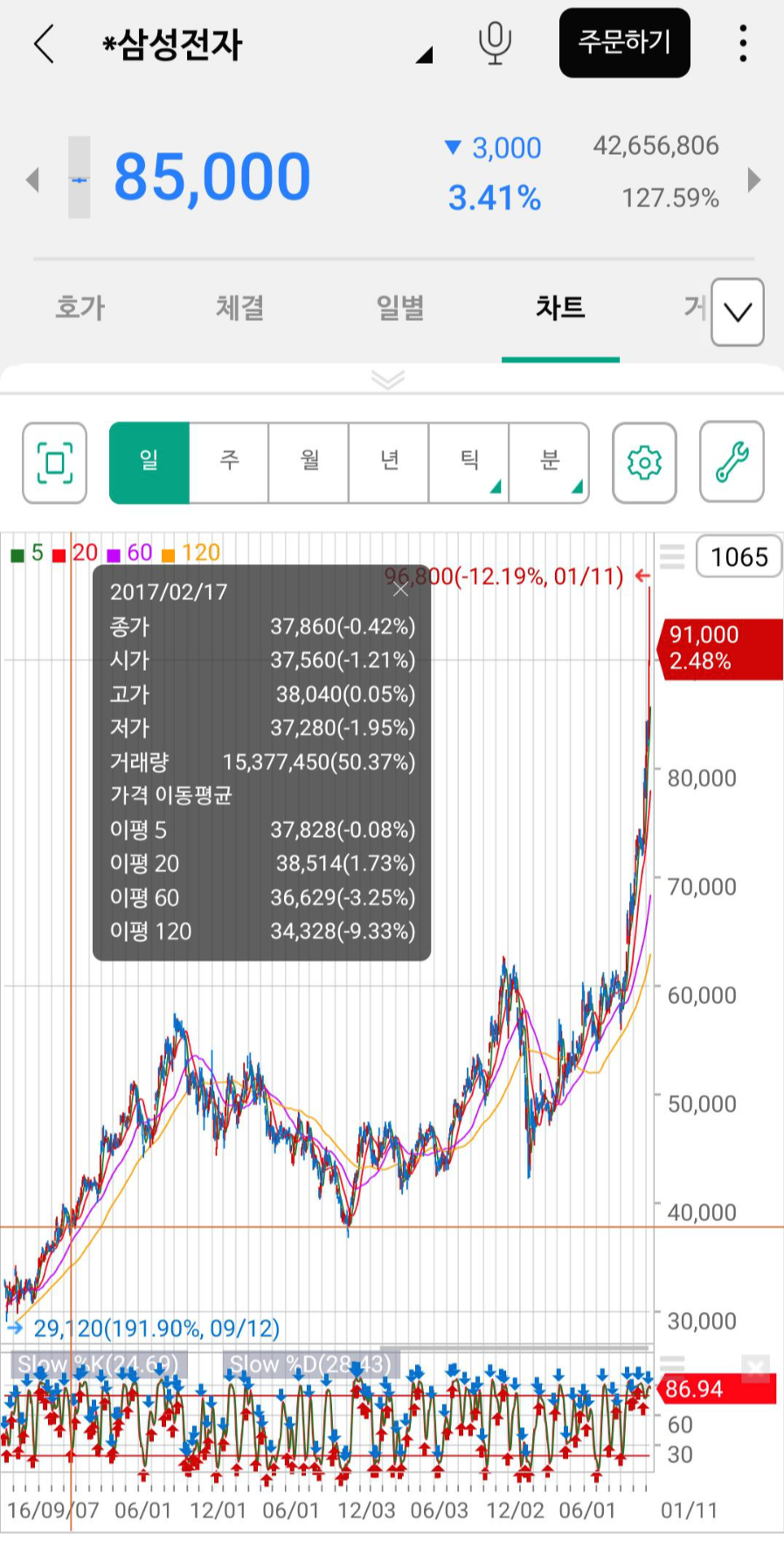Tap the 20-day moving average legend
The width and height of the screenshot is (784, 1541).
click(75, 553)
